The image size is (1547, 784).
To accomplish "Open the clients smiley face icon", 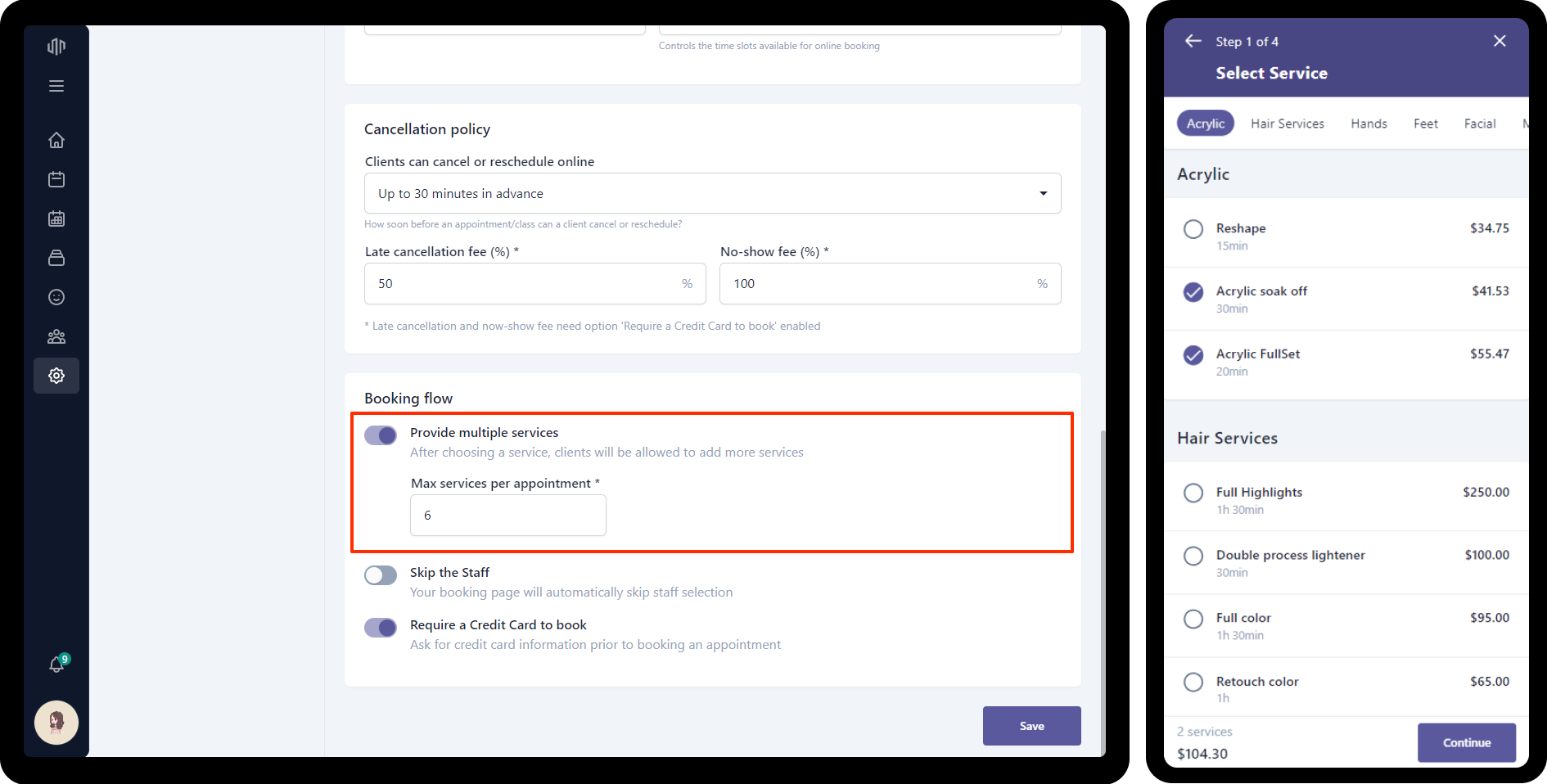I will click(56, 297).
